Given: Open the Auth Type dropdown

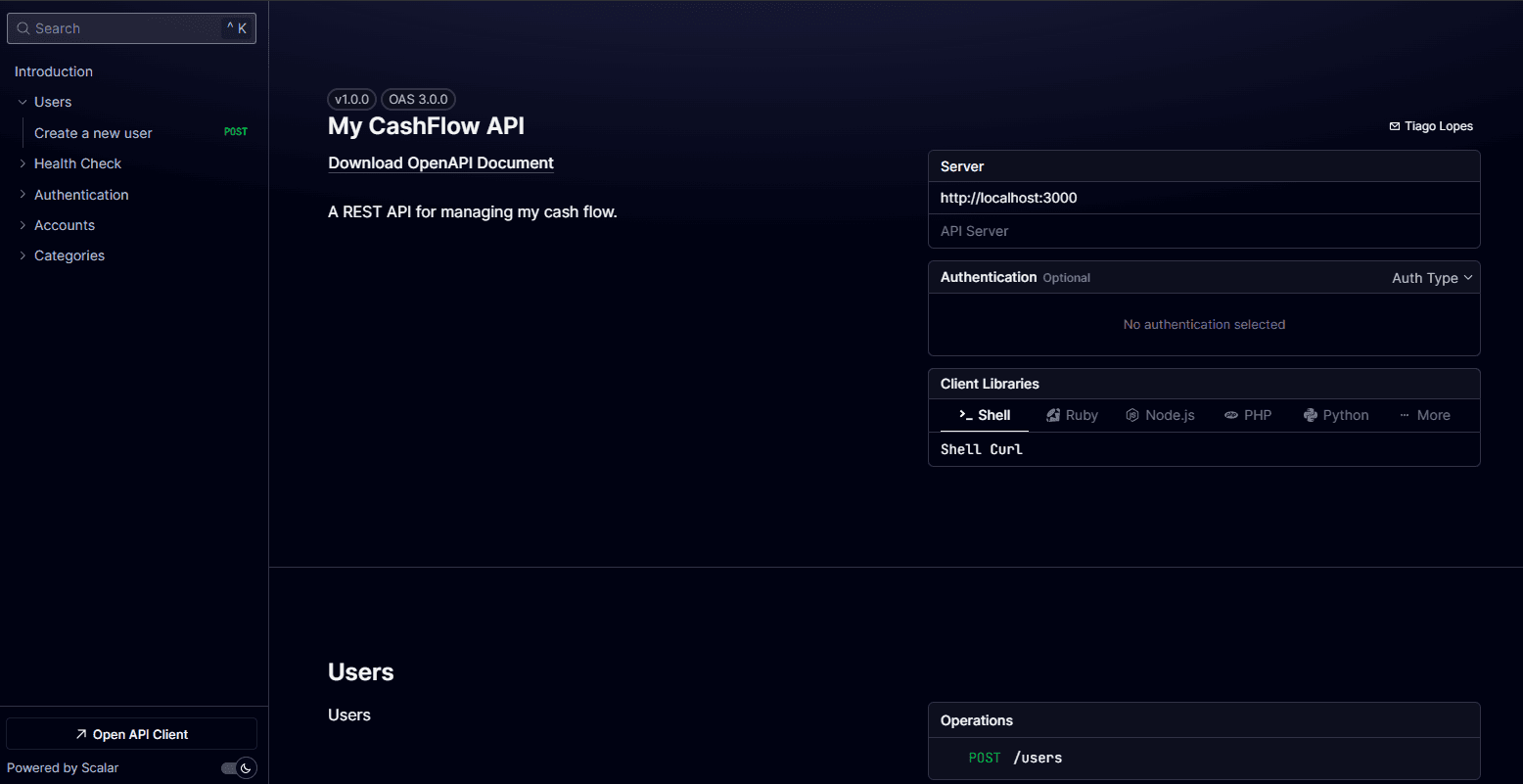Looking at the screenshot, I should [x=1431, y=278].
